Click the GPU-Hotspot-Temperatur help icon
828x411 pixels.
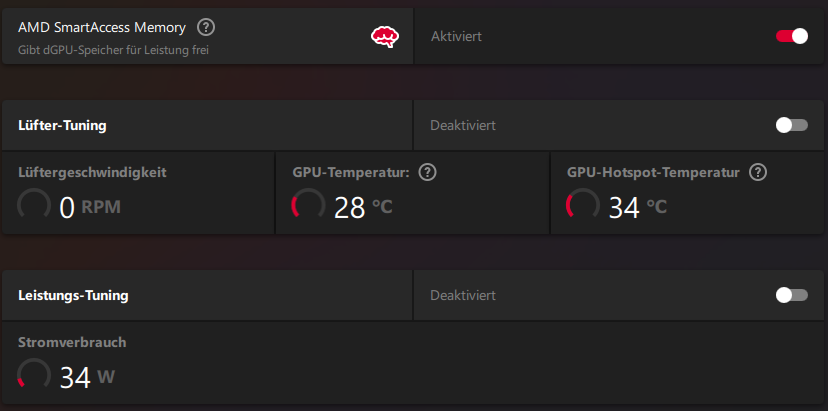758,172
